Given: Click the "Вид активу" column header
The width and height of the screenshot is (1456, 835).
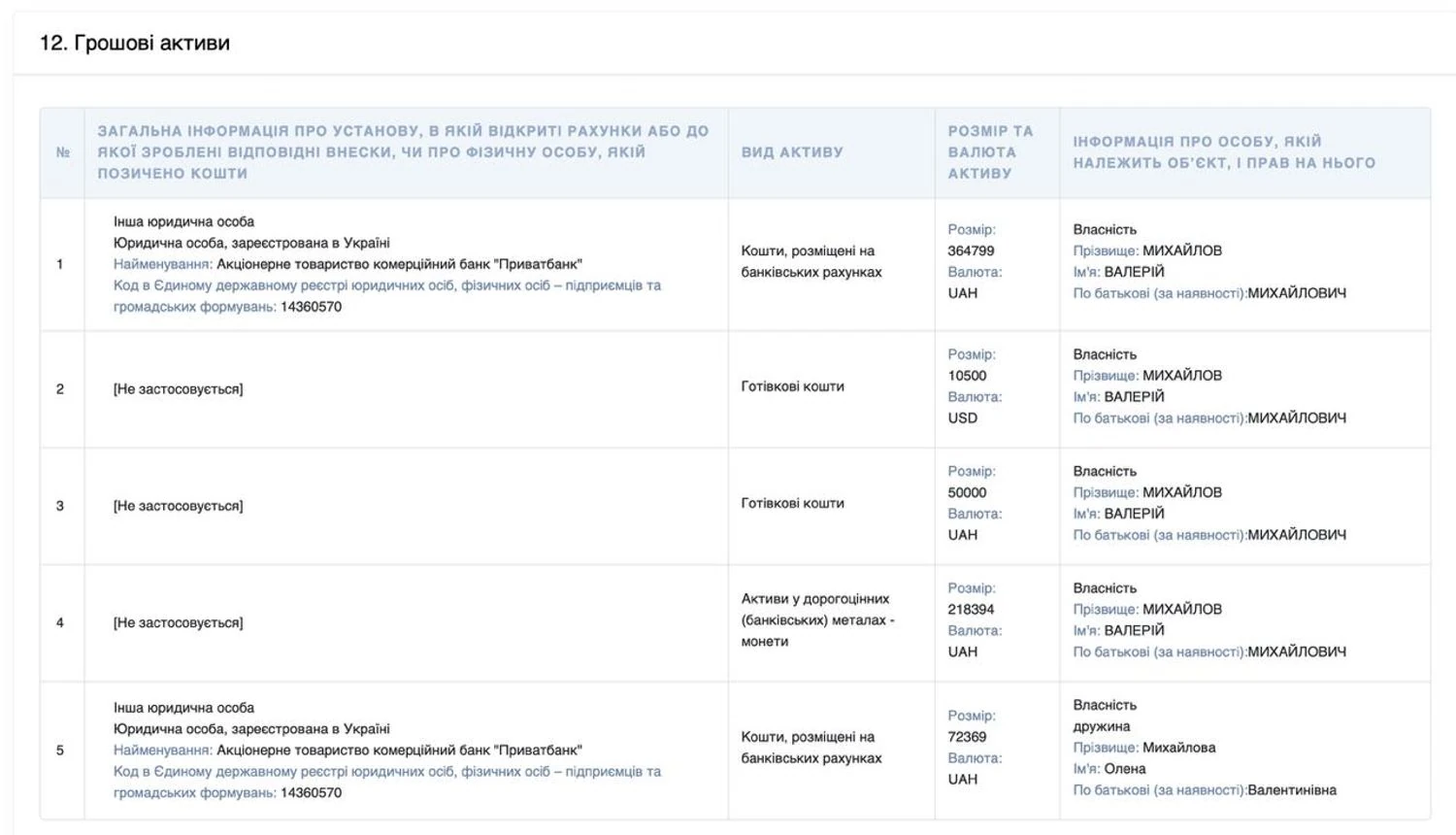Looking at the screenshot, I should click(792, 152).
